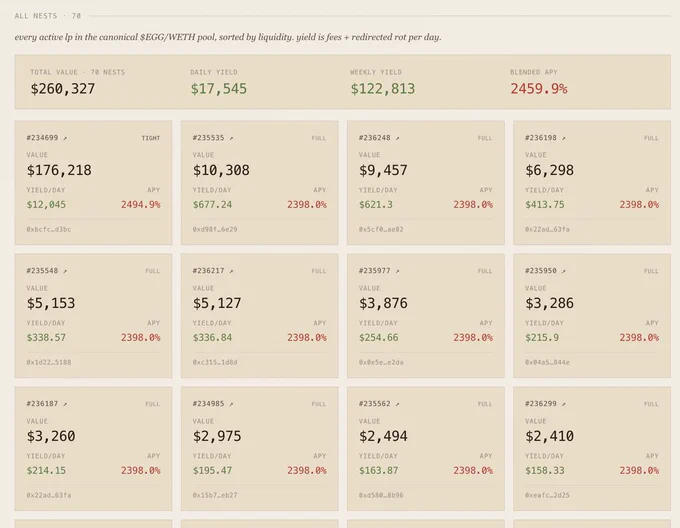Open external link arrow next to #235562
Image resolution: width=680 pixels, height=528 pixels.
[397, 404]
